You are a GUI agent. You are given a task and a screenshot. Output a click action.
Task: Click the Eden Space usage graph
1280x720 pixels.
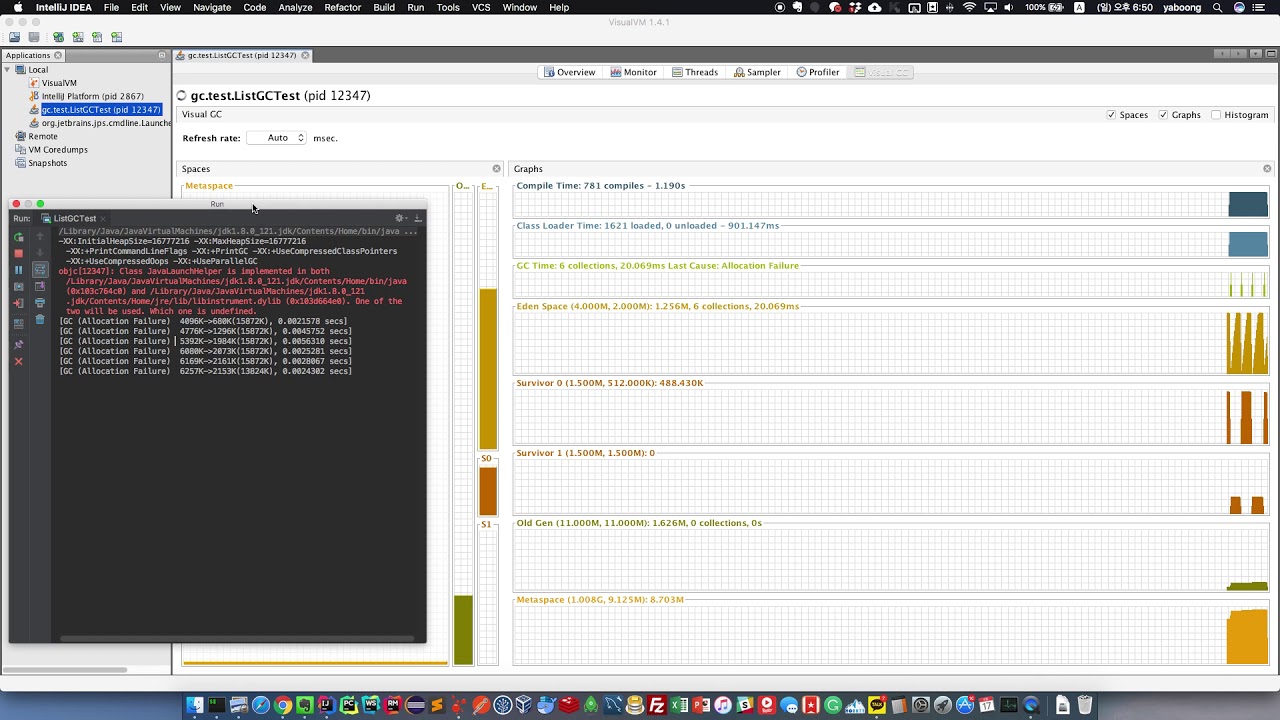(x=890, y=344)
